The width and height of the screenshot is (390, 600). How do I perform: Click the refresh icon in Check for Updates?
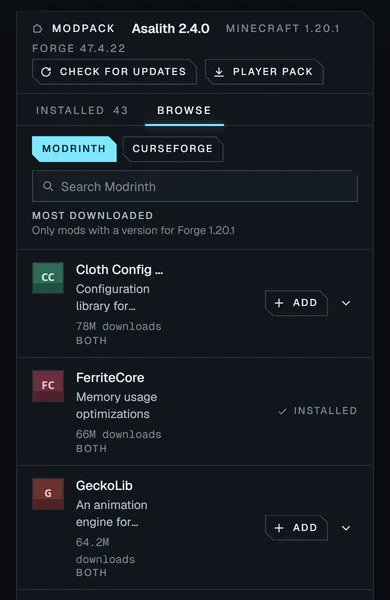(x=46, y=72)
